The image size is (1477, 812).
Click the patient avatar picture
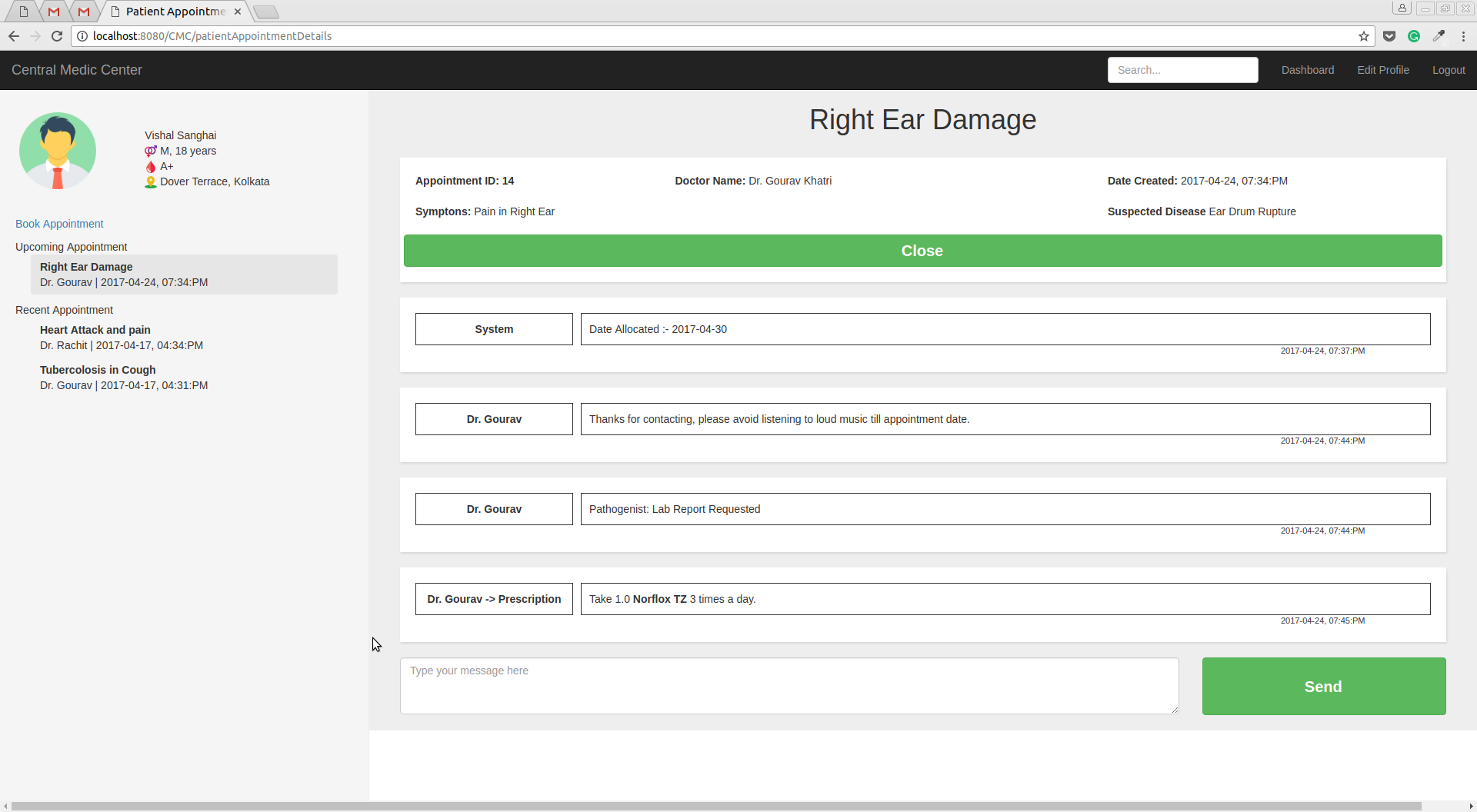[x=58, y=151]
